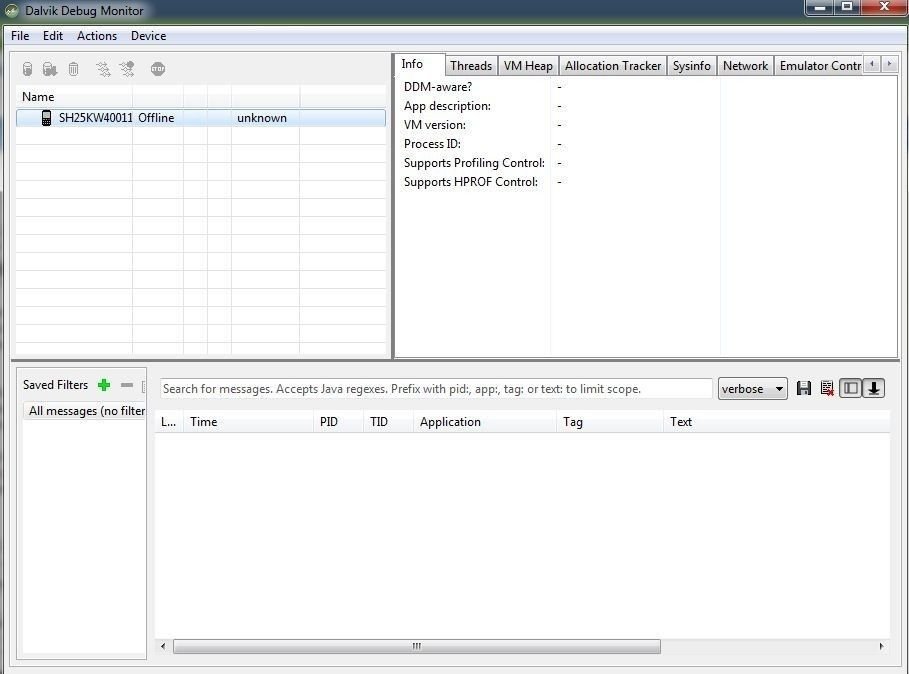Select the All messages (no filter) entry
This screenshot has height=674, width=909.
click(x=85, y=411)
